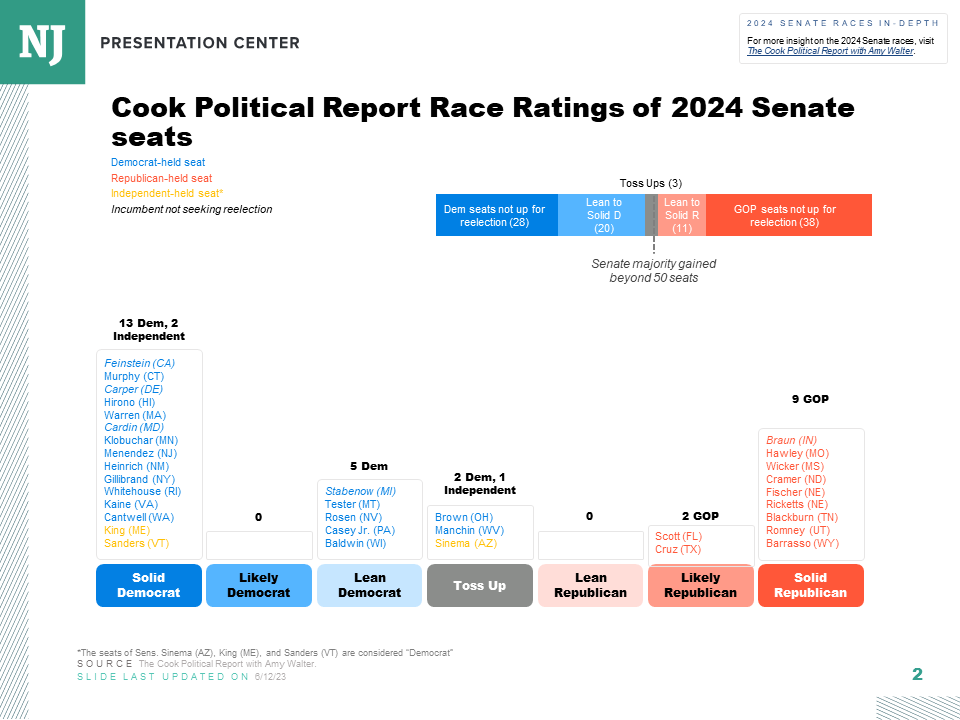Click Cruz (TX) in the Likely Republican list
Image resolution: width=960 pixels, height=720 pixels.
(x=678, y=549)
